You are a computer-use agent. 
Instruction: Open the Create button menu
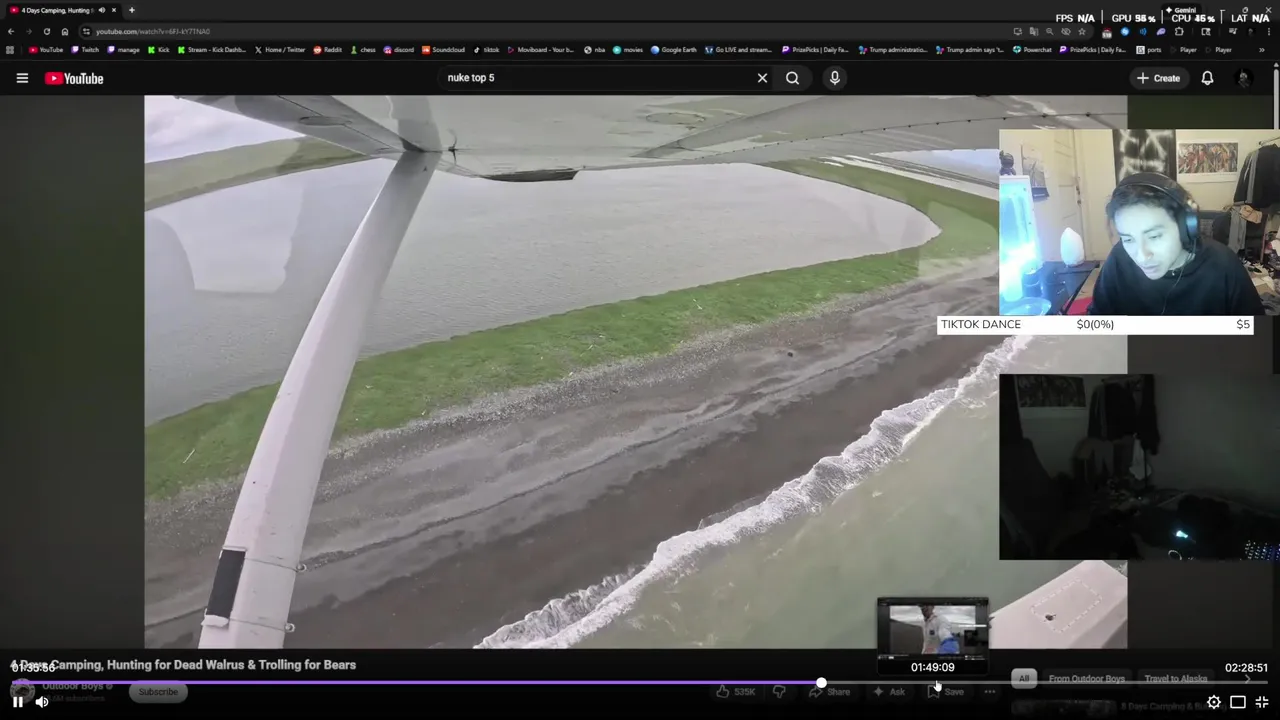pos(1158,78)
